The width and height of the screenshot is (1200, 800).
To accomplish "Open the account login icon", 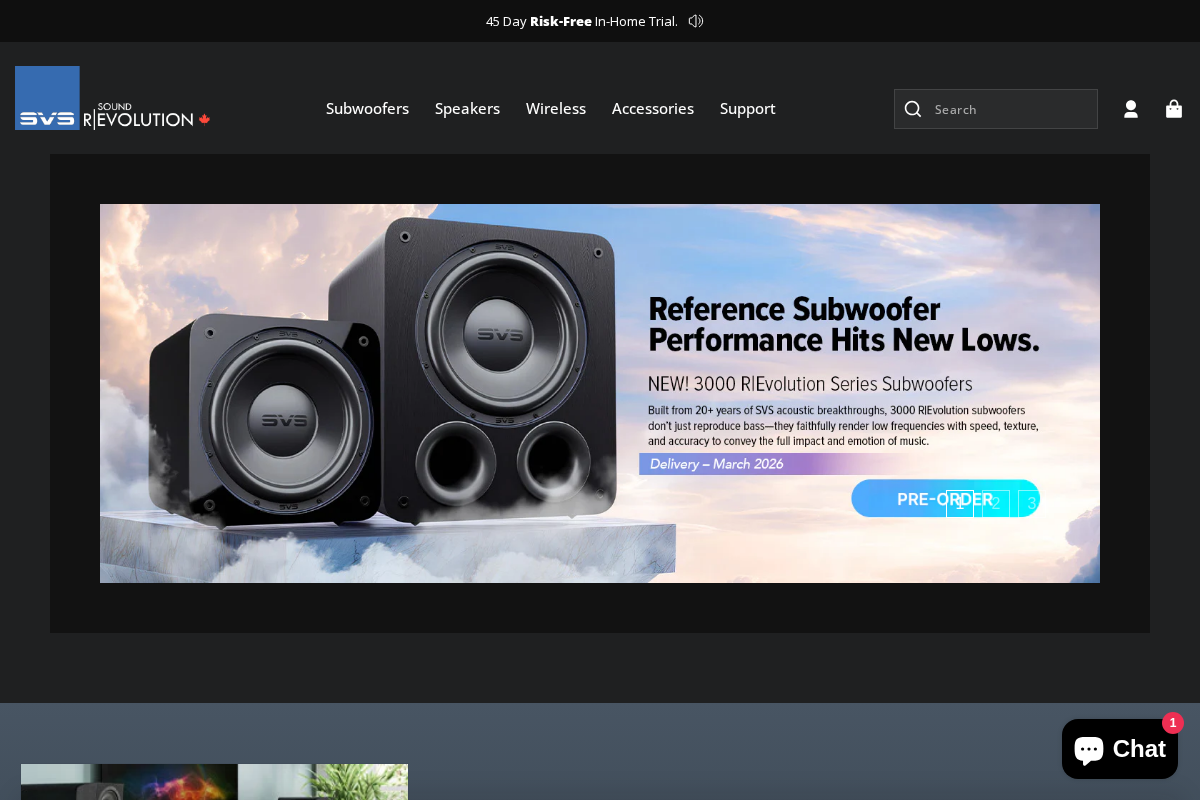I will pyautogui.click(x=1131, y=109).
